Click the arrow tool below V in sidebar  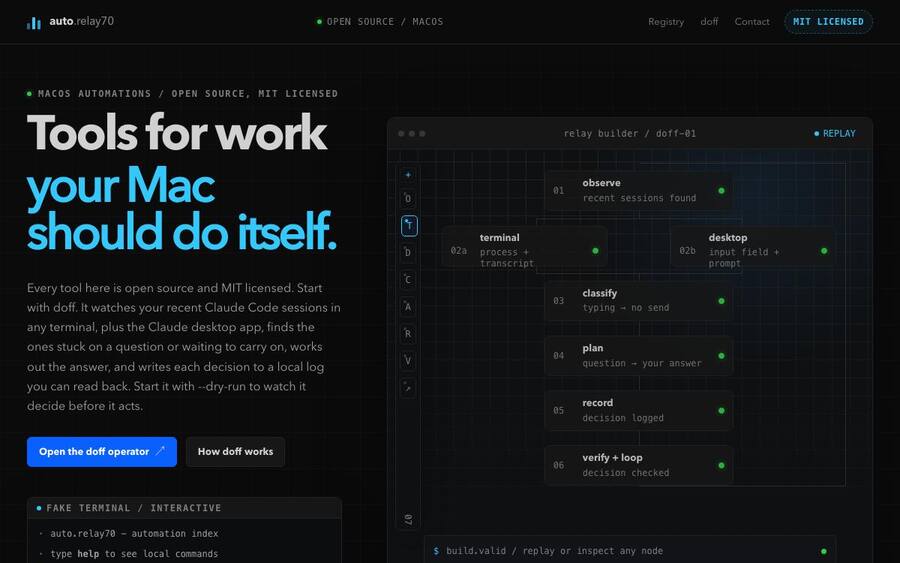pyautogui.click(x=408, y=387)
